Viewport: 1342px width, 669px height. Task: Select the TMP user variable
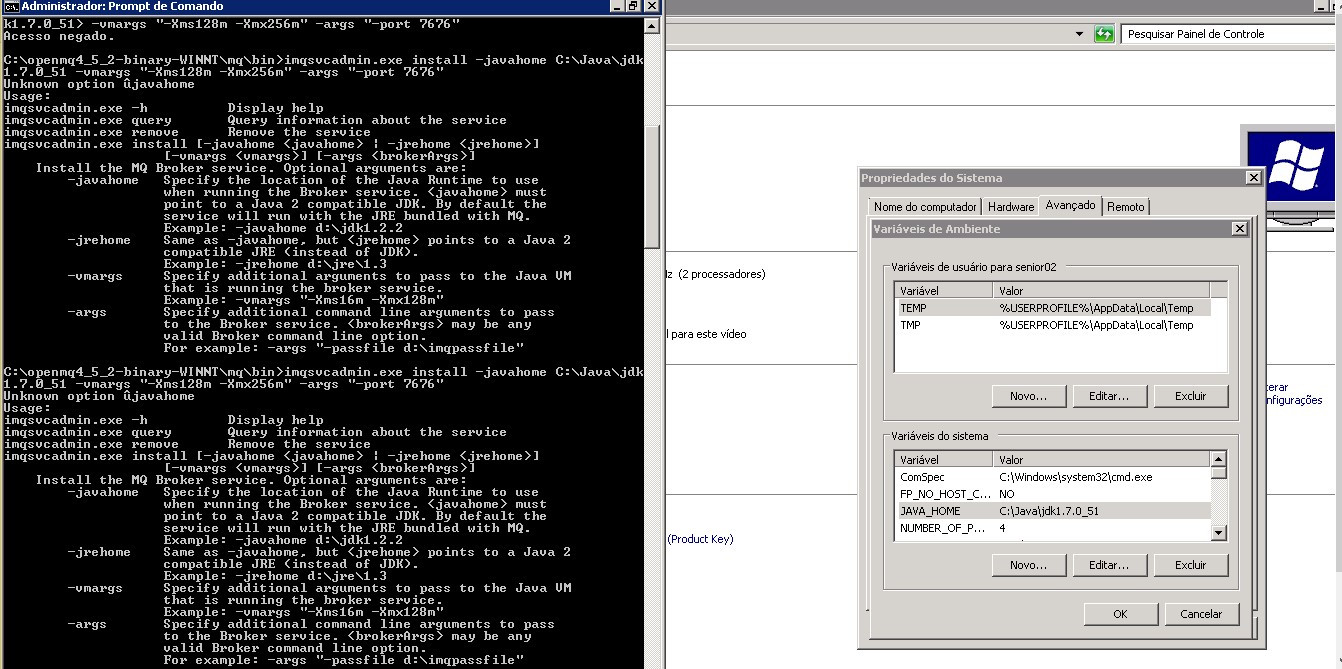1050,325
